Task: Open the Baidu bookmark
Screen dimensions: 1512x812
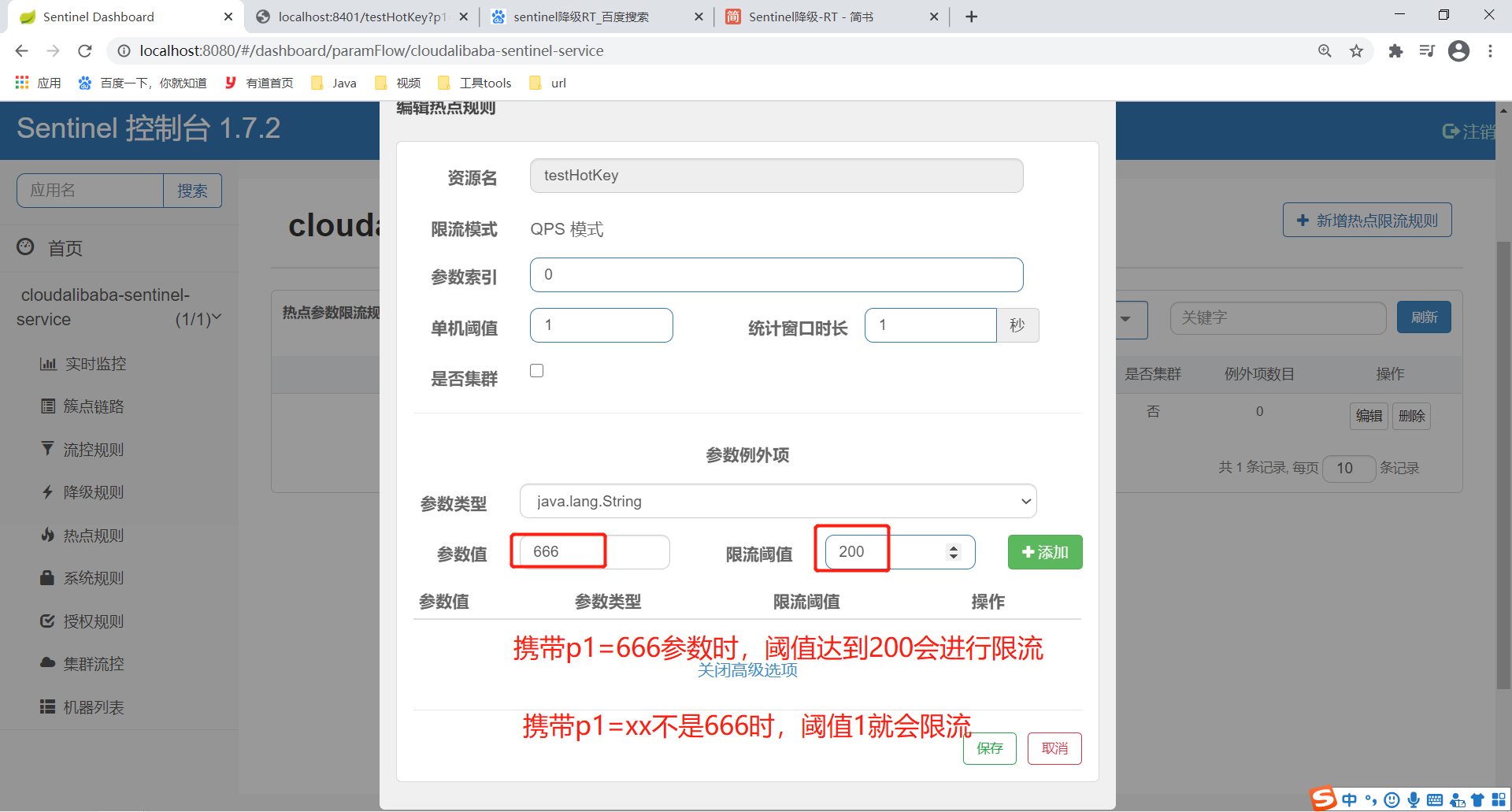Action: [x=143, y=83]
